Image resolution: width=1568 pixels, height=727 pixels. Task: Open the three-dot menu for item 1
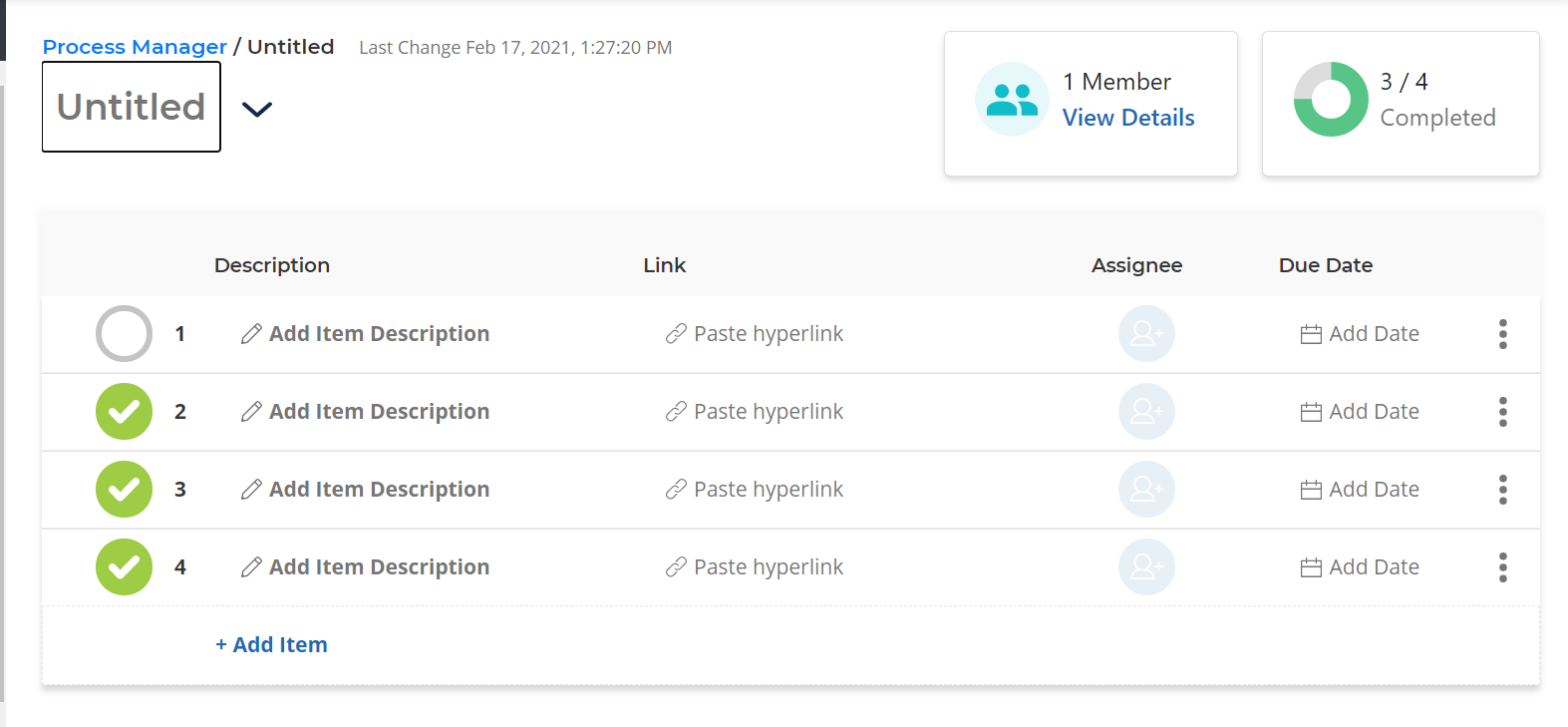point(1502,334)
